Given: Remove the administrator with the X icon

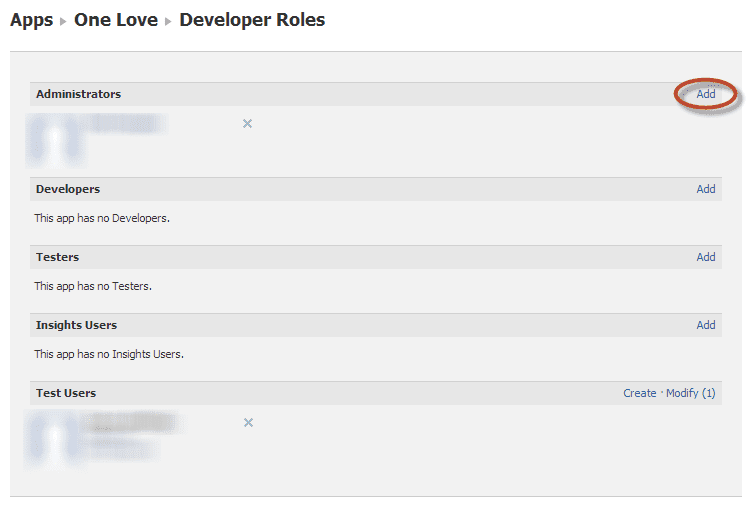Looking at the screenshot, I should click(x=248, y=124).
